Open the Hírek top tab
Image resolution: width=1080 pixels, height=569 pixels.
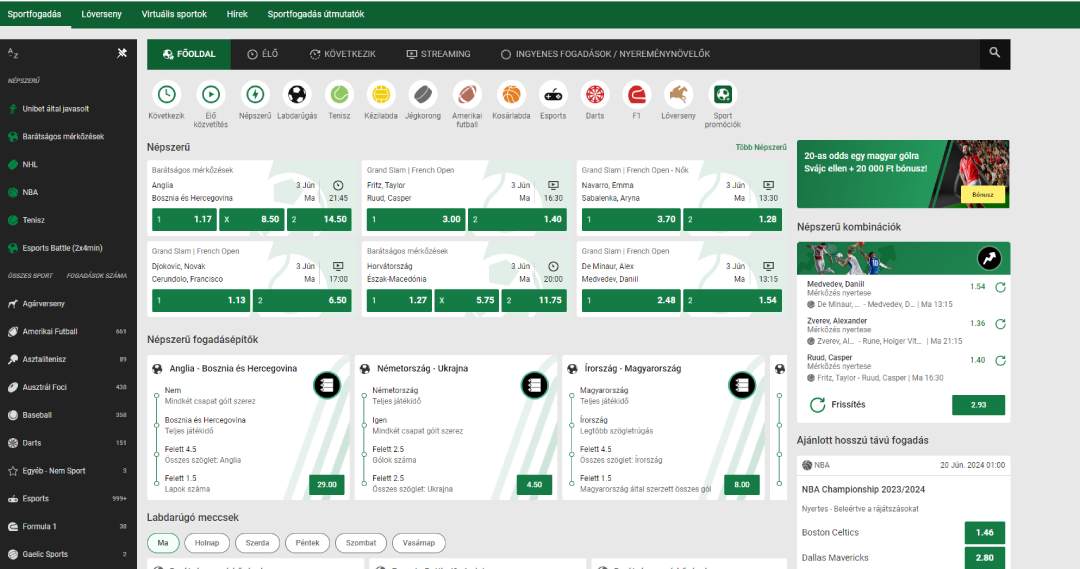tap(237, 14)
